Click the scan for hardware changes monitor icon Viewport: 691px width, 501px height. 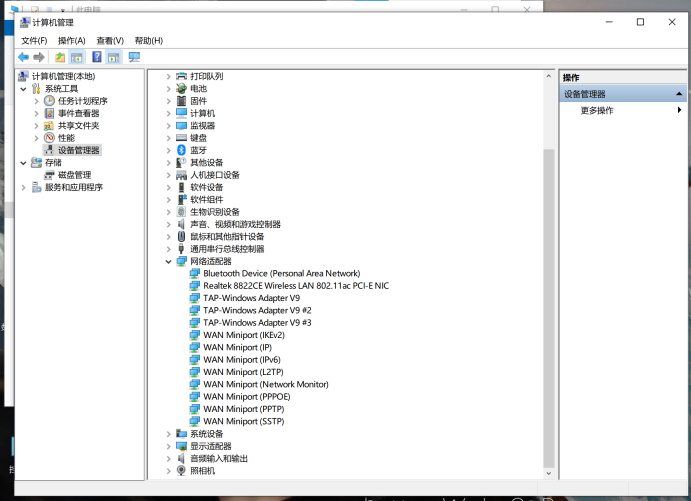click(x=134, y=57)
